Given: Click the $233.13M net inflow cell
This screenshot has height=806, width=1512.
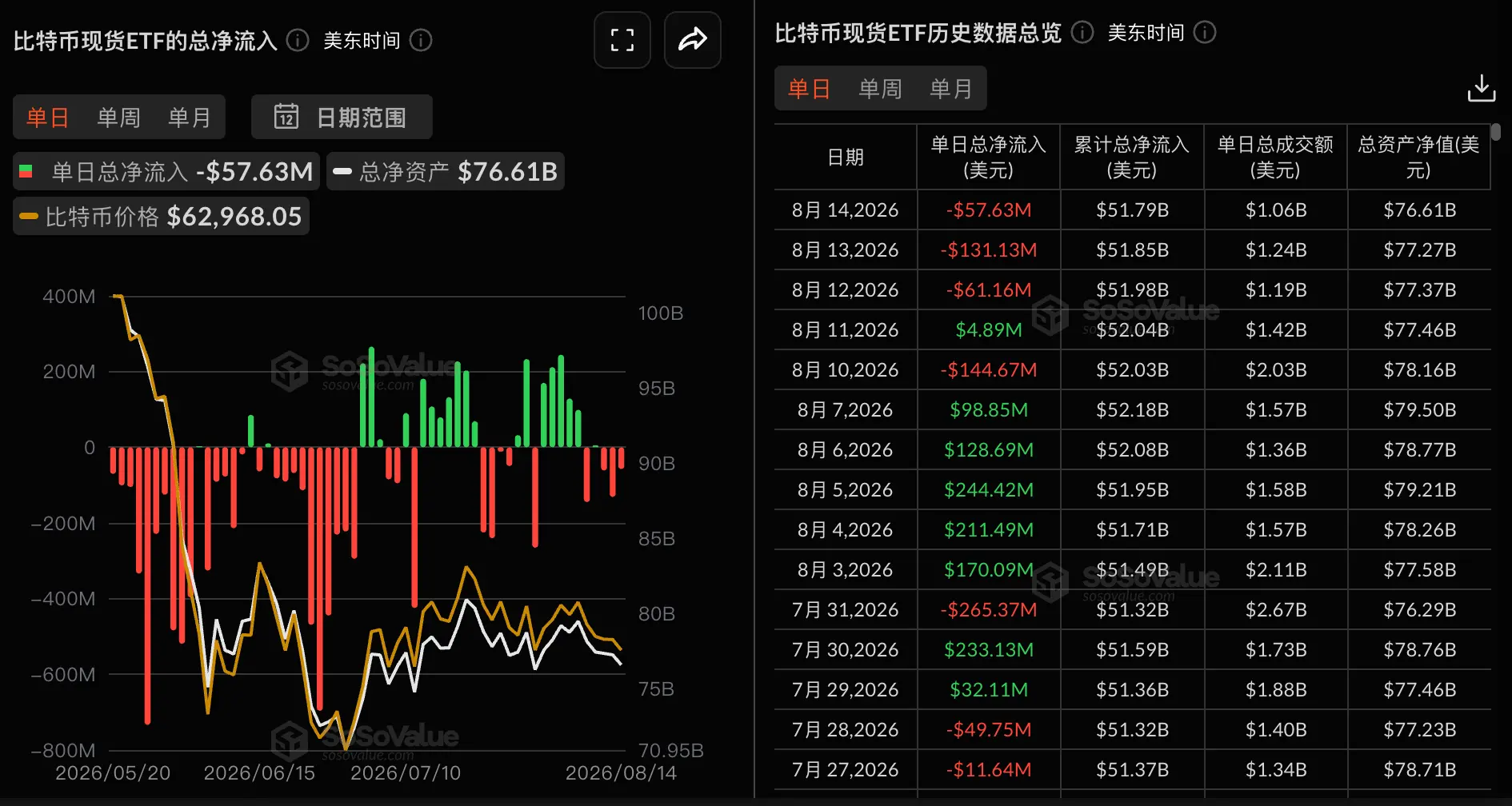Looking at the screenshot, I should 989,649.
